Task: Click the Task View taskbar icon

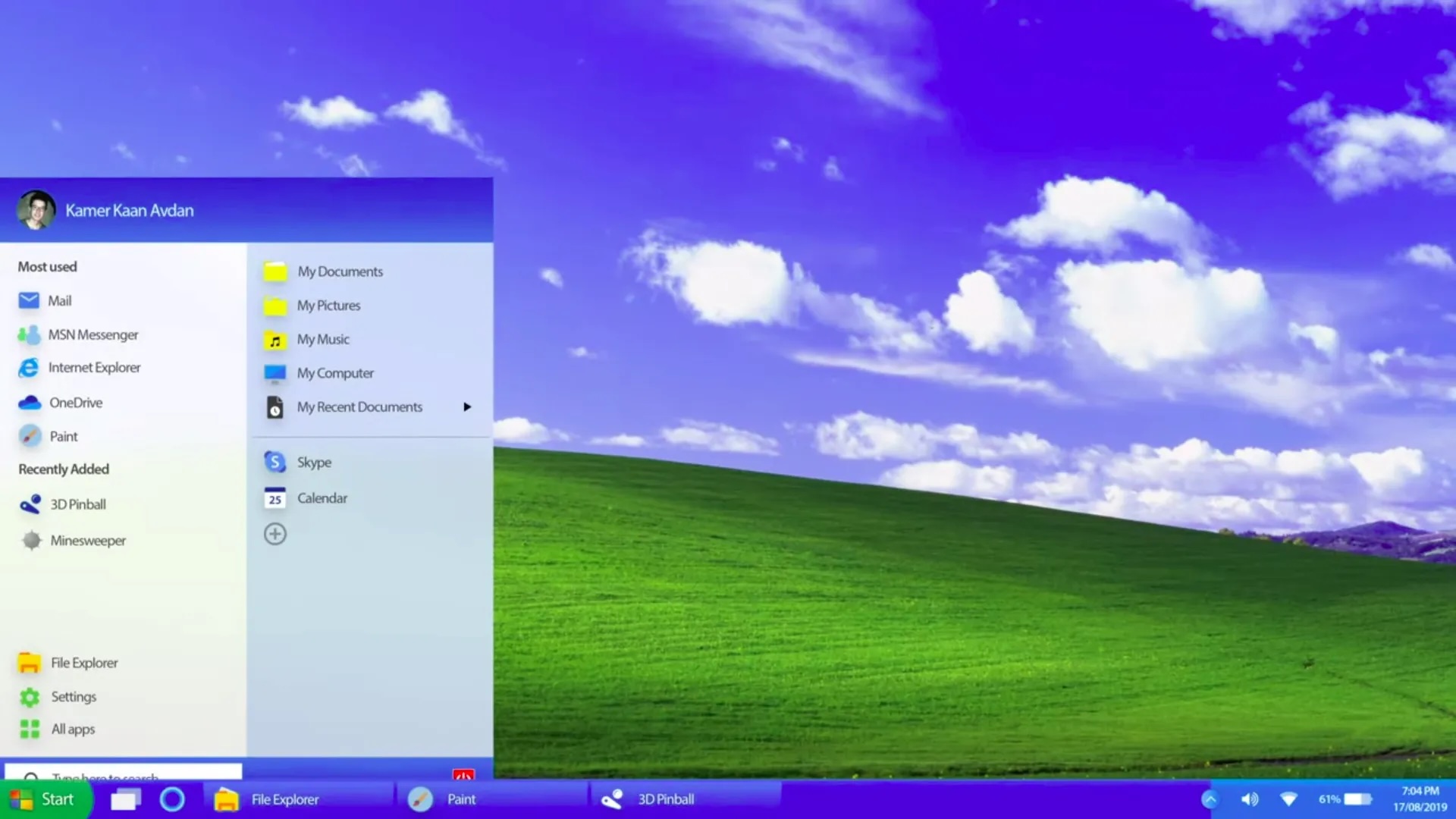Action: click(126, 799)
